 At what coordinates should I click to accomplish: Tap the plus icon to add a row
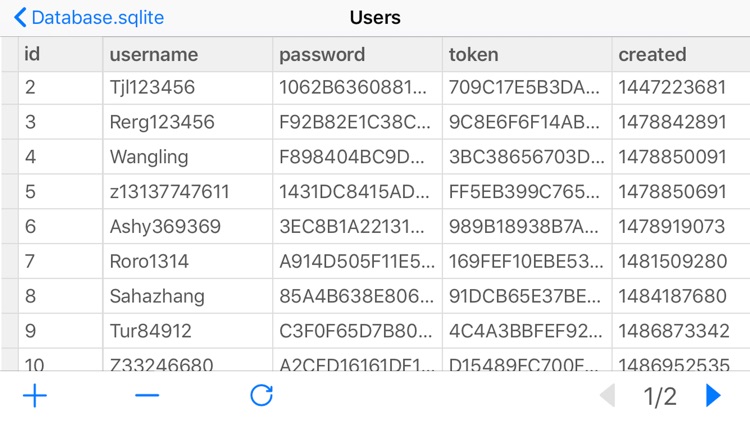pos(35,396)
